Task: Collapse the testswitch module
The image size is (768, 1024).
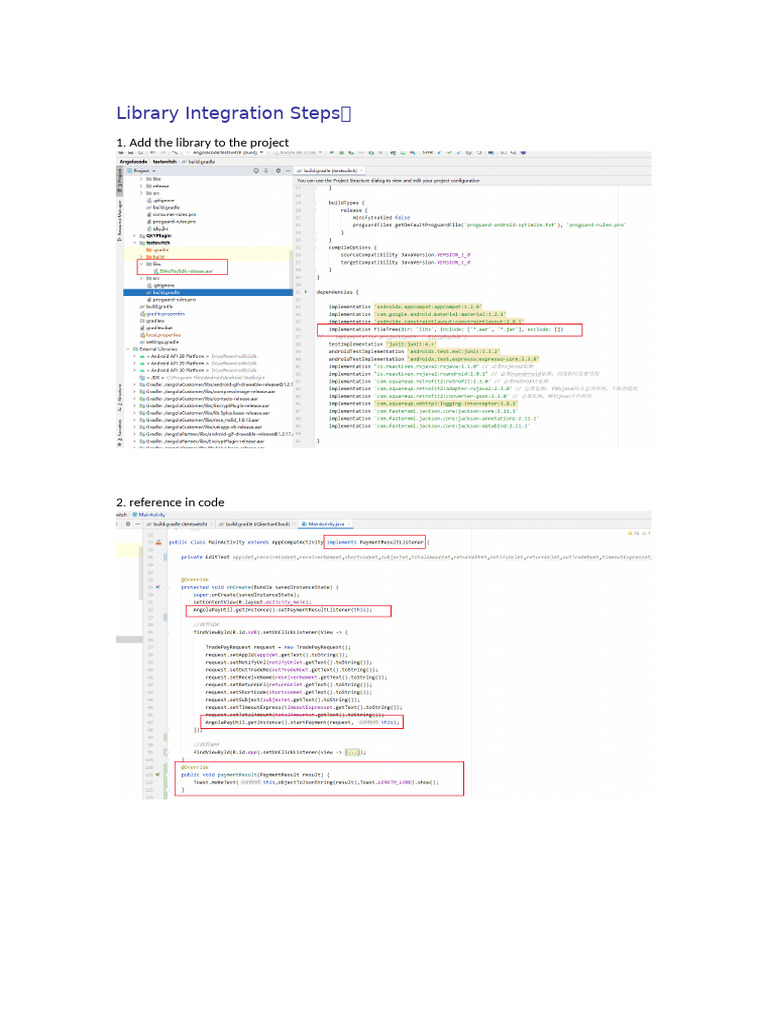Action: point(135,243)
